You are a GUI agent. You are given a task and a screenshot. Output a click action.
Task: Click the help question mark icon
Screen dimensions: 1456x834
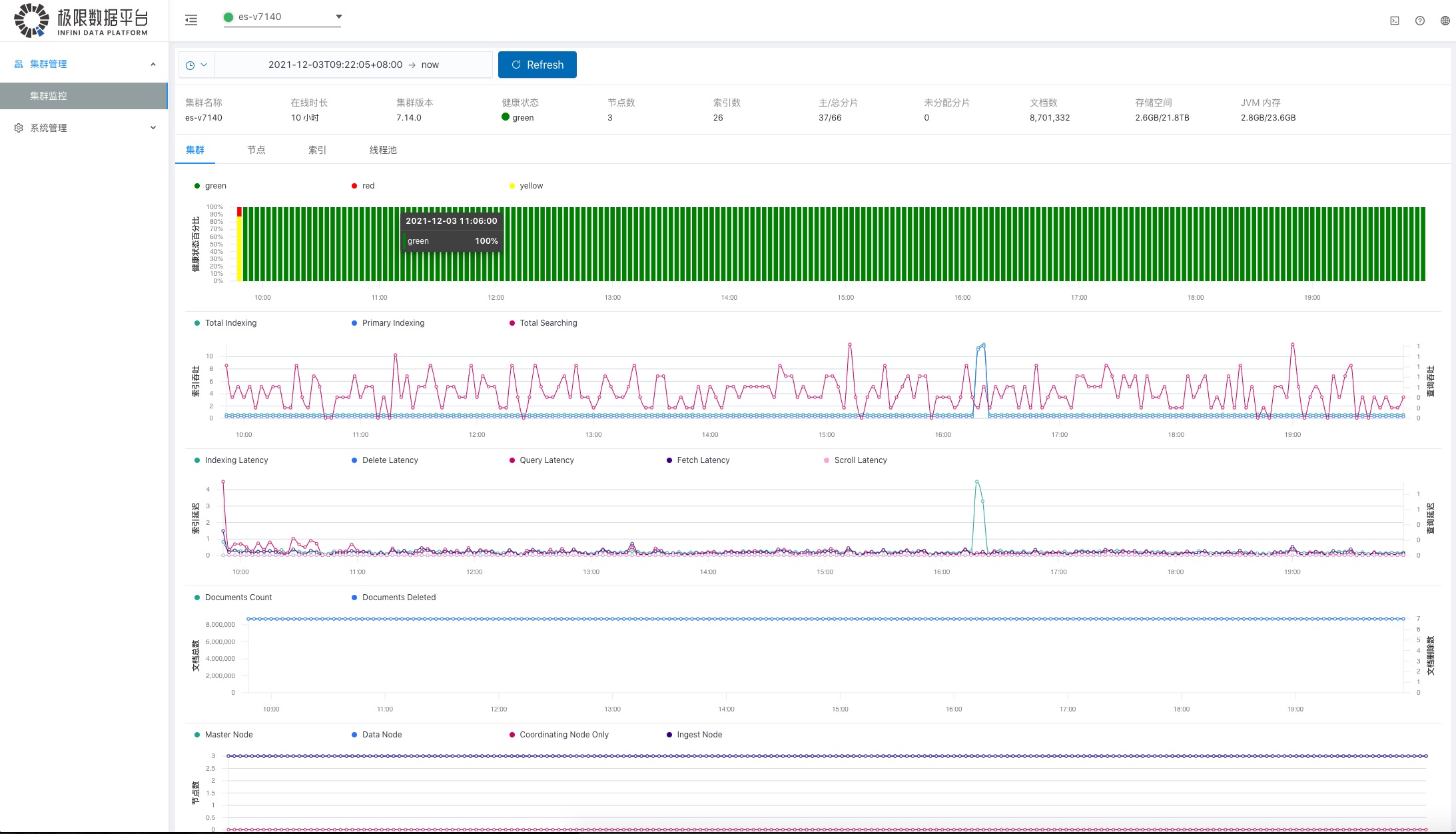click(x=1420, y=21)
